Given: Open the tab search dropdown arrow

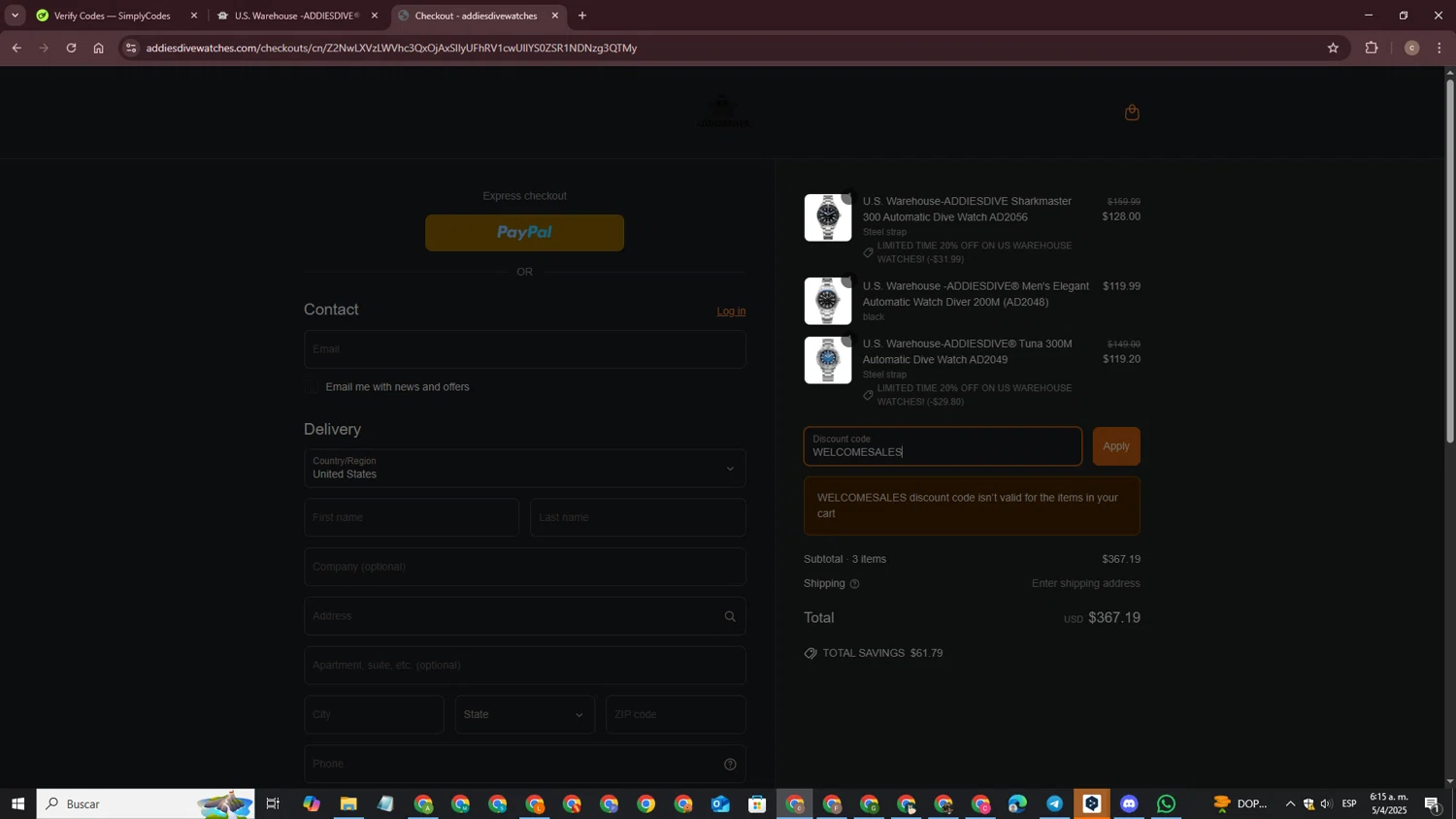Looking at the screenshot, I should (15, 16).
